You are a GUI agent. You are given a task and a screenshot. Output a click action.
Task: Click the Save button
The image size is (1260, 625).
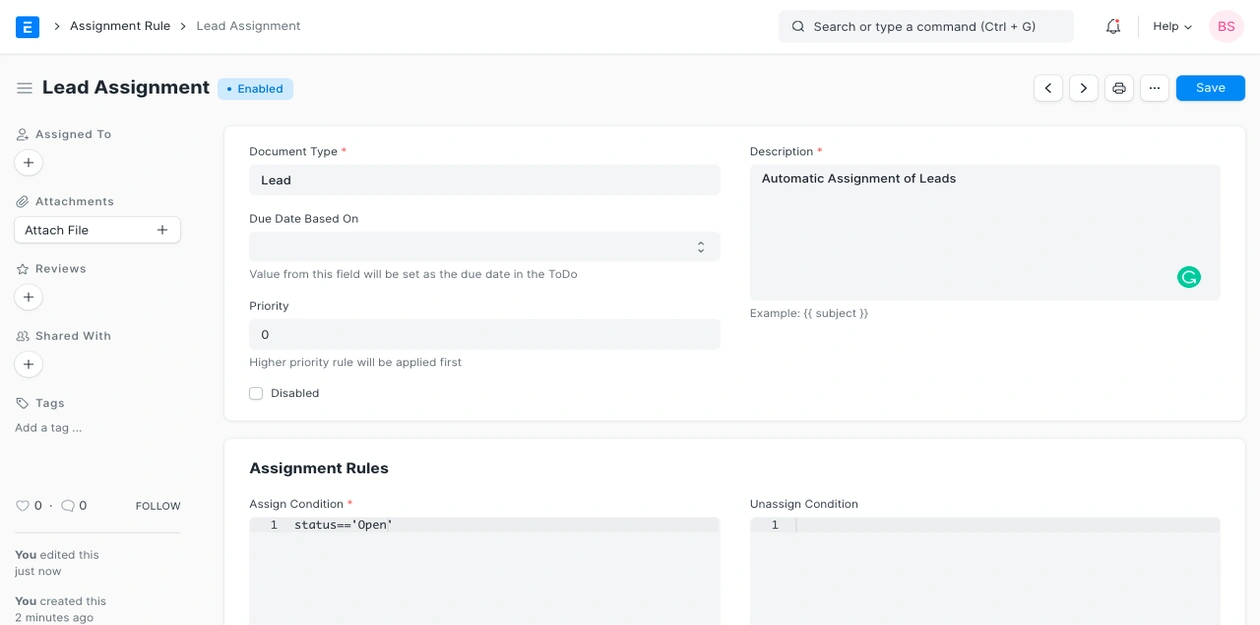coord(1210,88)
